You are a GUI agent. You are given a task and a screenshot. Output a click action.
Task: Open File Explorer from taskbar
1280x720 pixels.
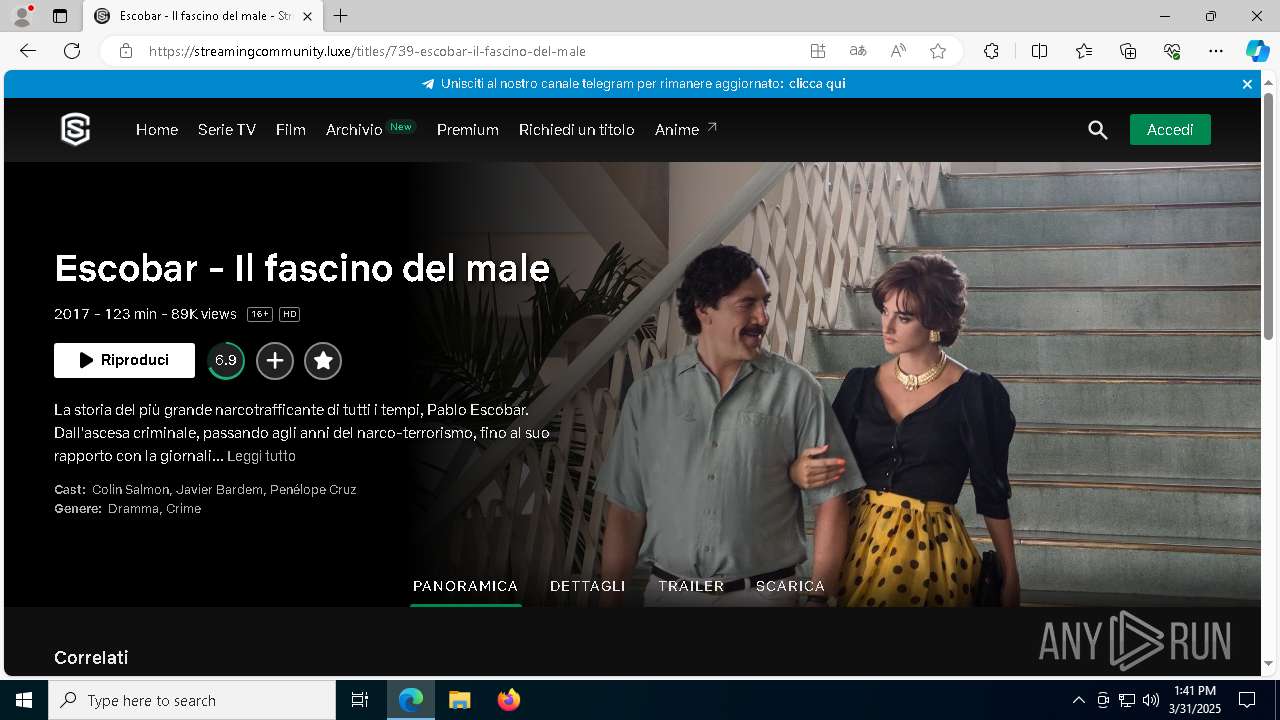coord(460,700)
